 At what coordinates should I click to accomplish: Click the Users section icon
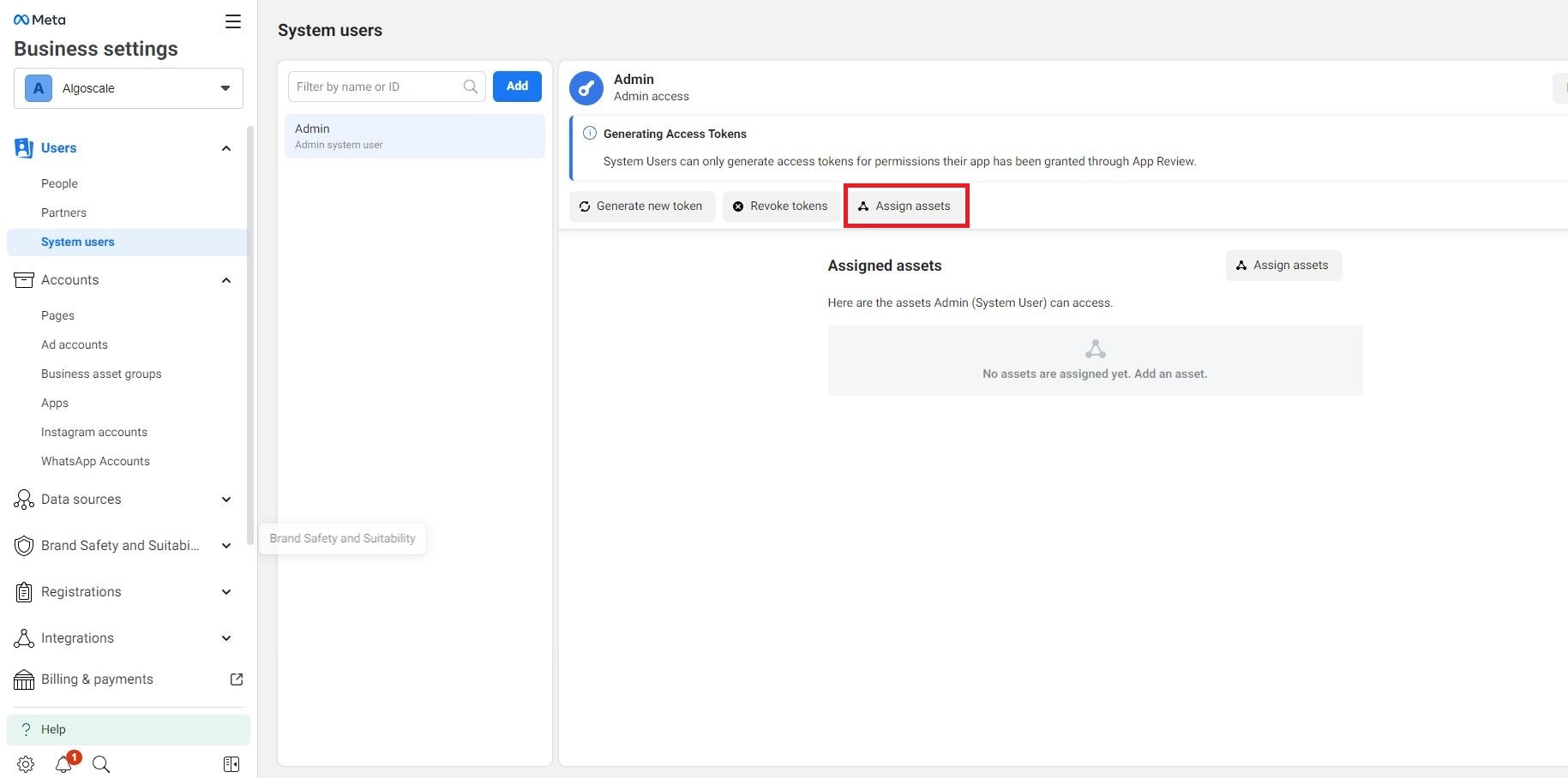coord(24,148)
